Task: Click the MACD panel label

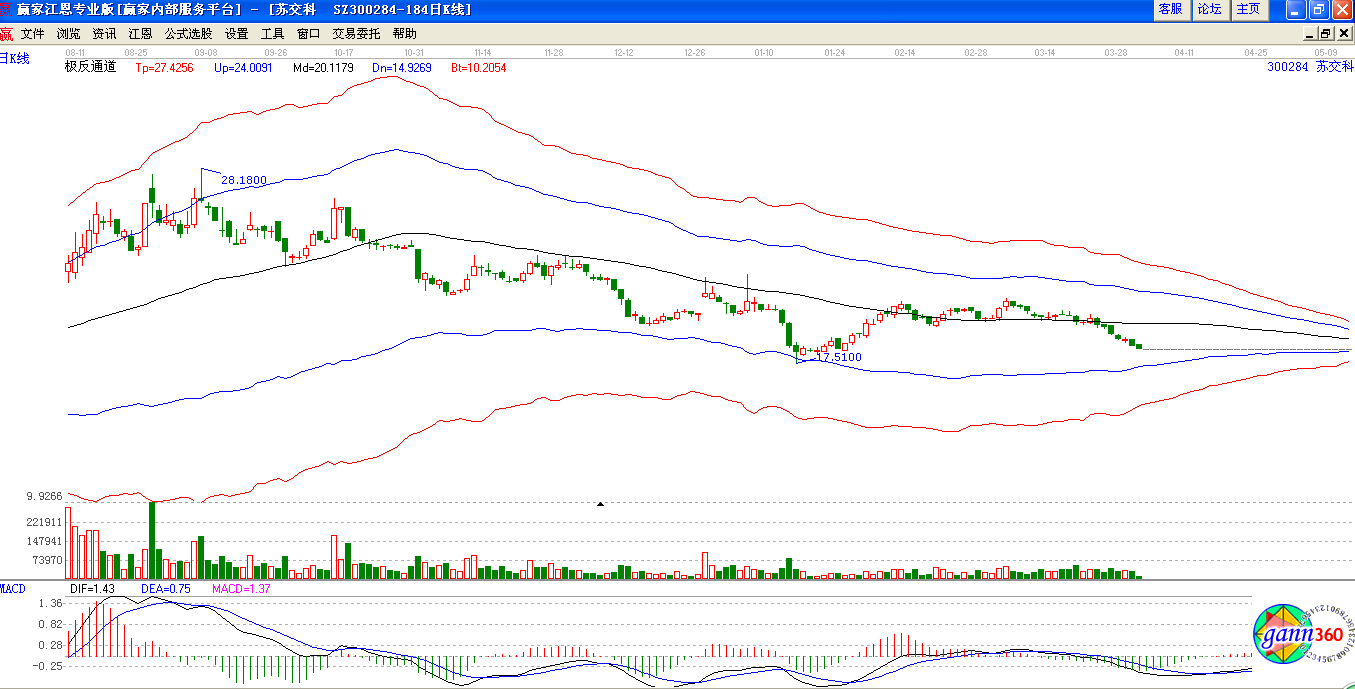Action: 13,589
